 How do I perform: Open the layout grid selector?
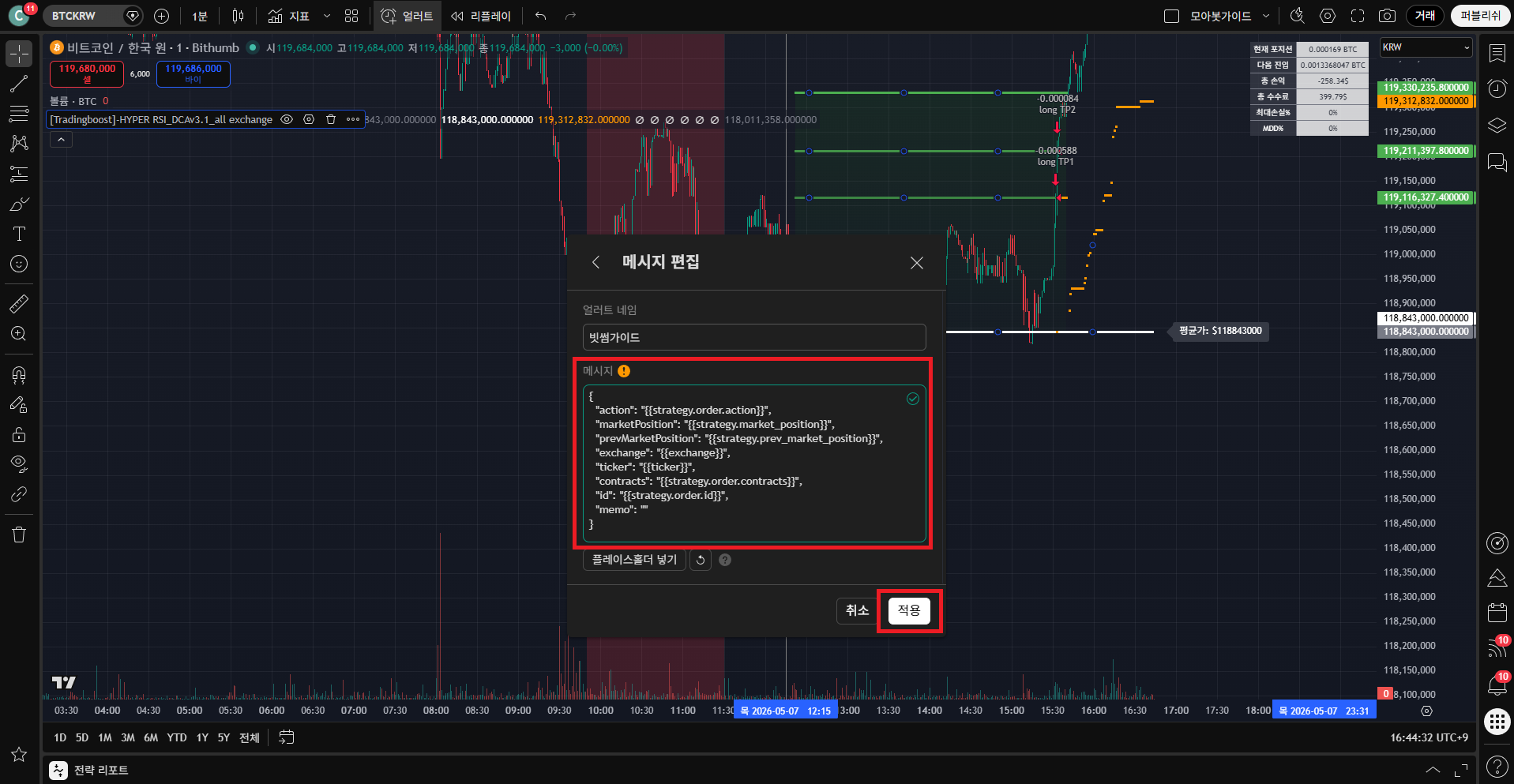(351, 16)
